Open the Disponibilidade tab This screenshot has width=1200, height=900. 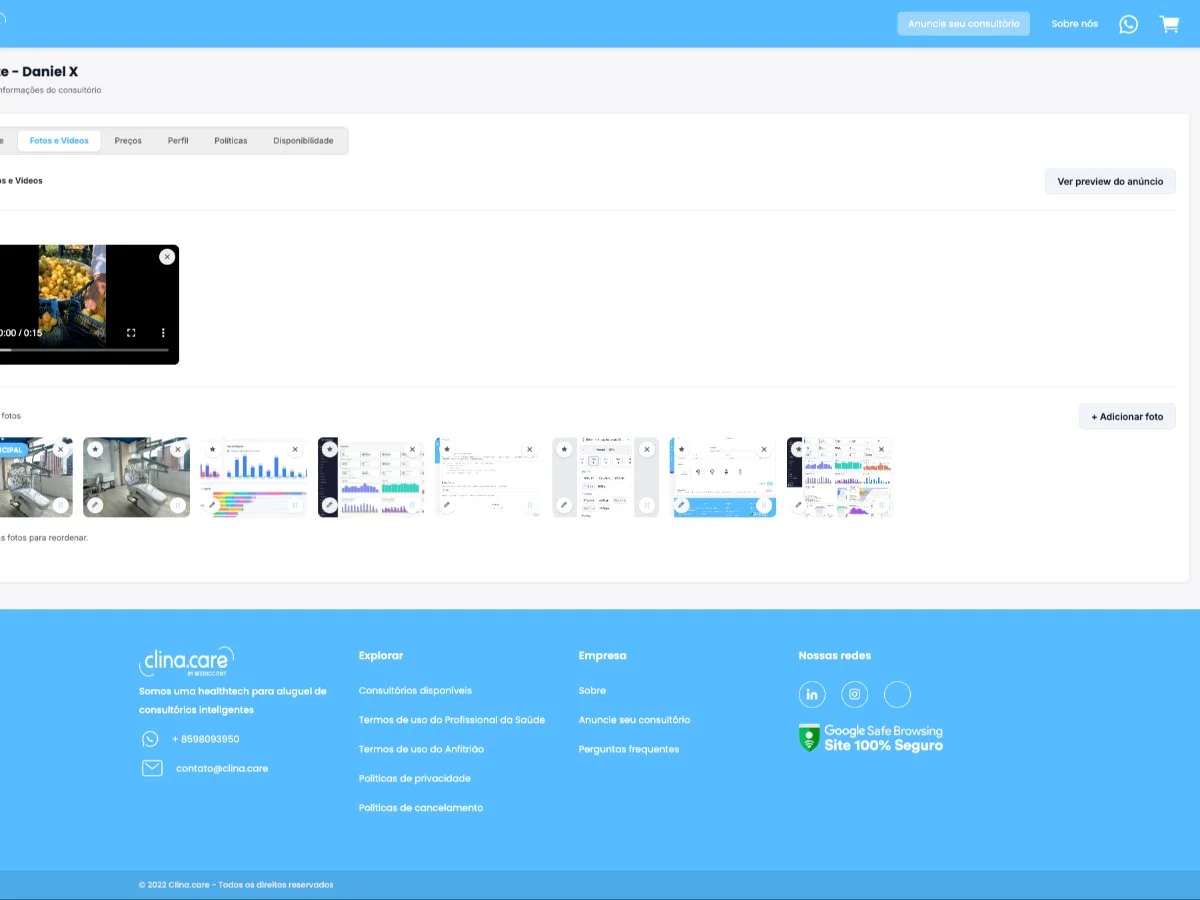303,141
